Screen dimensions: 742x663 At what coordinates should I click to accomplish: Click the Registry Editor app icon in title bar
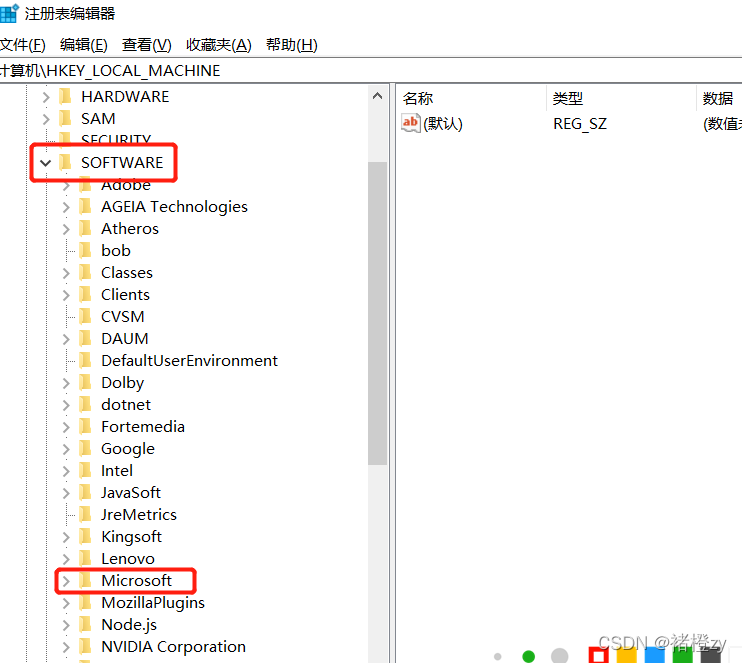[x=9, y=13]
